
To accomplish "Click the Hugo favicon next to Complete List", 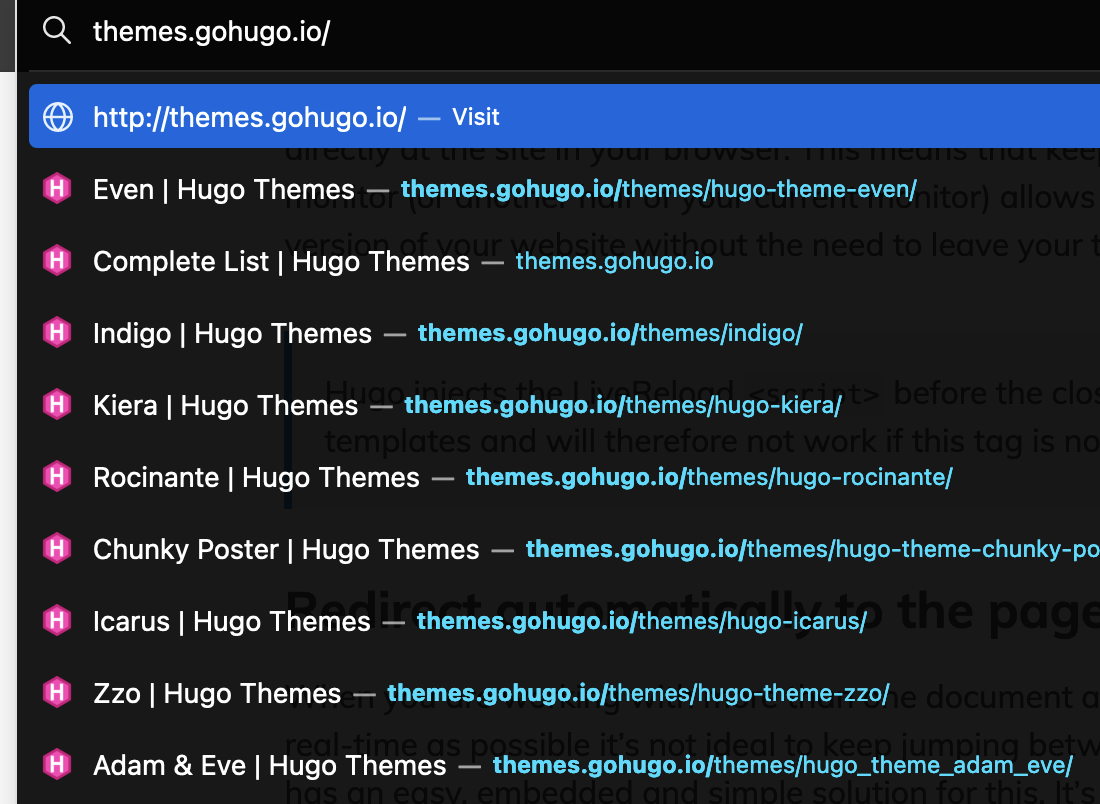I will pyautogui.click(x=57, y=261).
